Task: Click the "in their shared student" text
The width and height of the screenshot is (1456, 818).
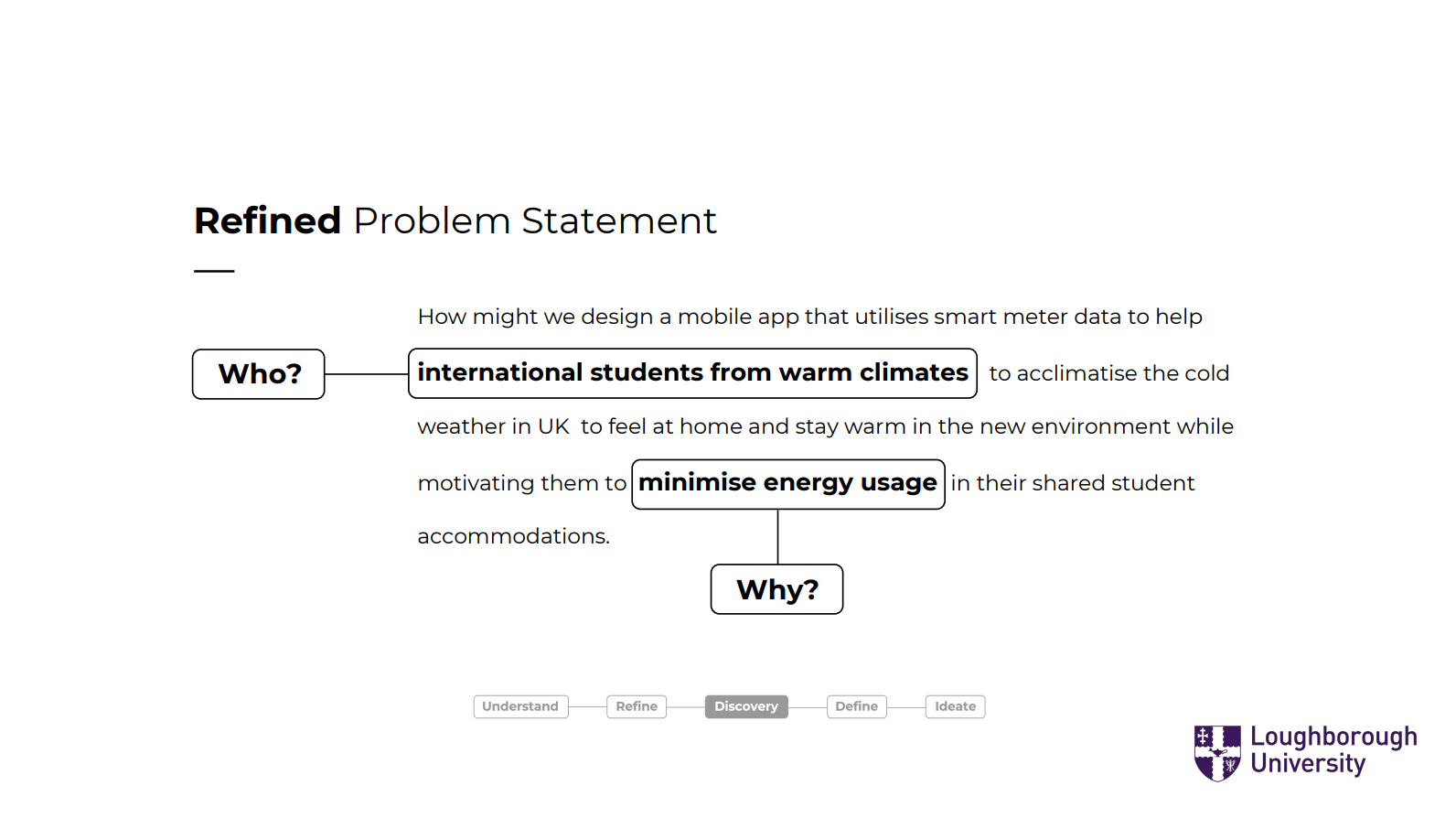Action: click(x=1072, y=483)
